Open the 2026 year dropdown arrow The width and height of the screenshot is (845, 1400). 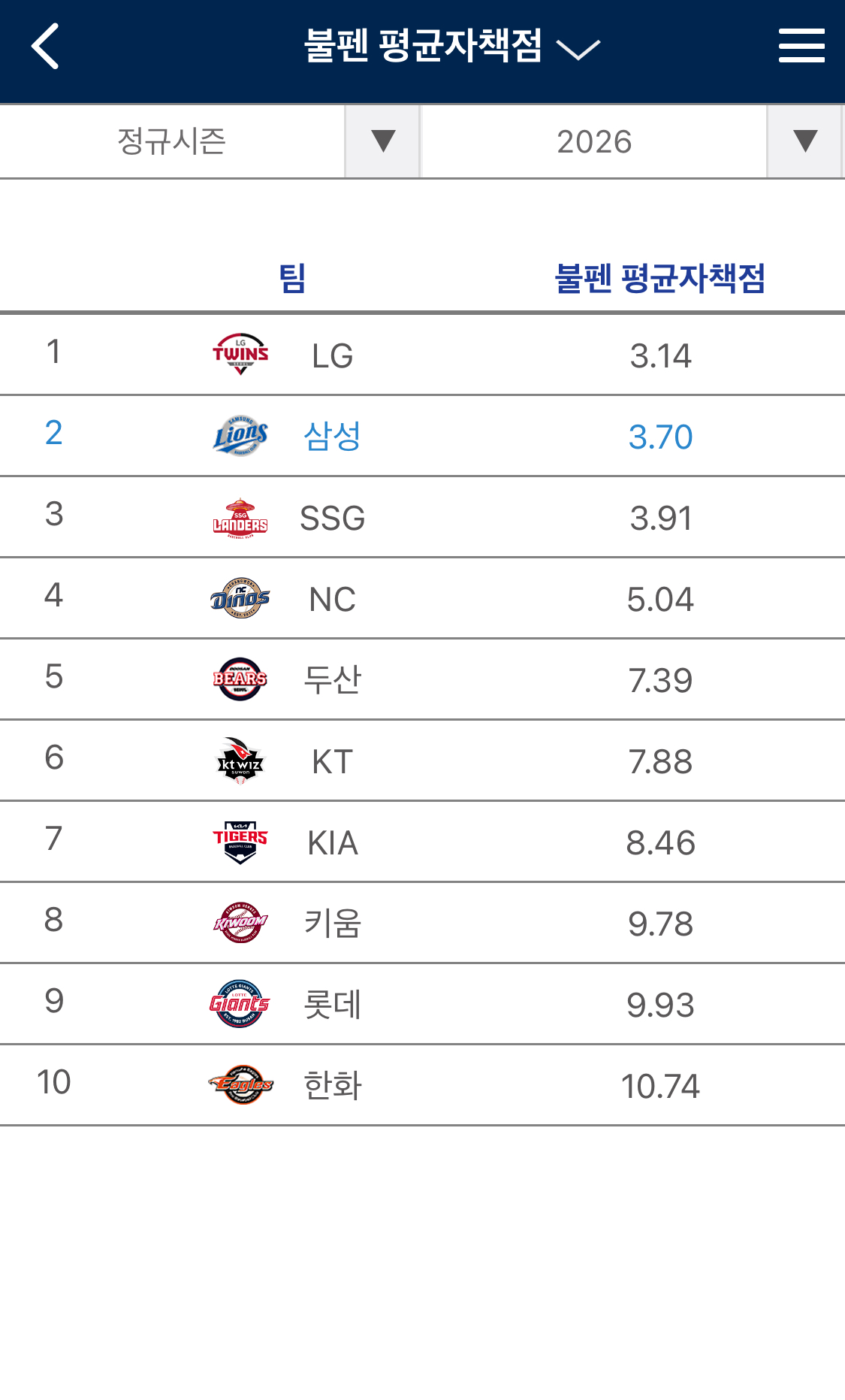[804, 141]
